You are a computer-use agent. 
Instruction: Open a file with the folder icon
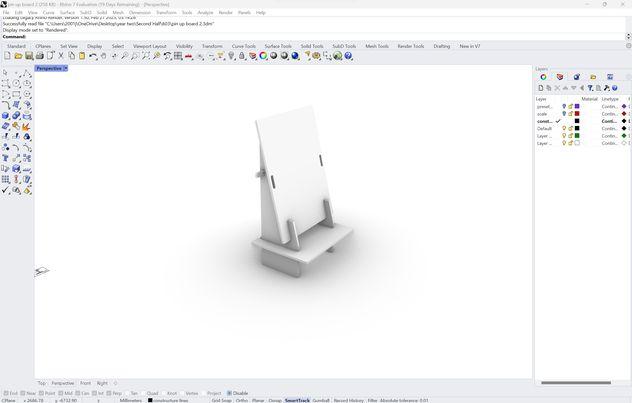click(18, 56)
